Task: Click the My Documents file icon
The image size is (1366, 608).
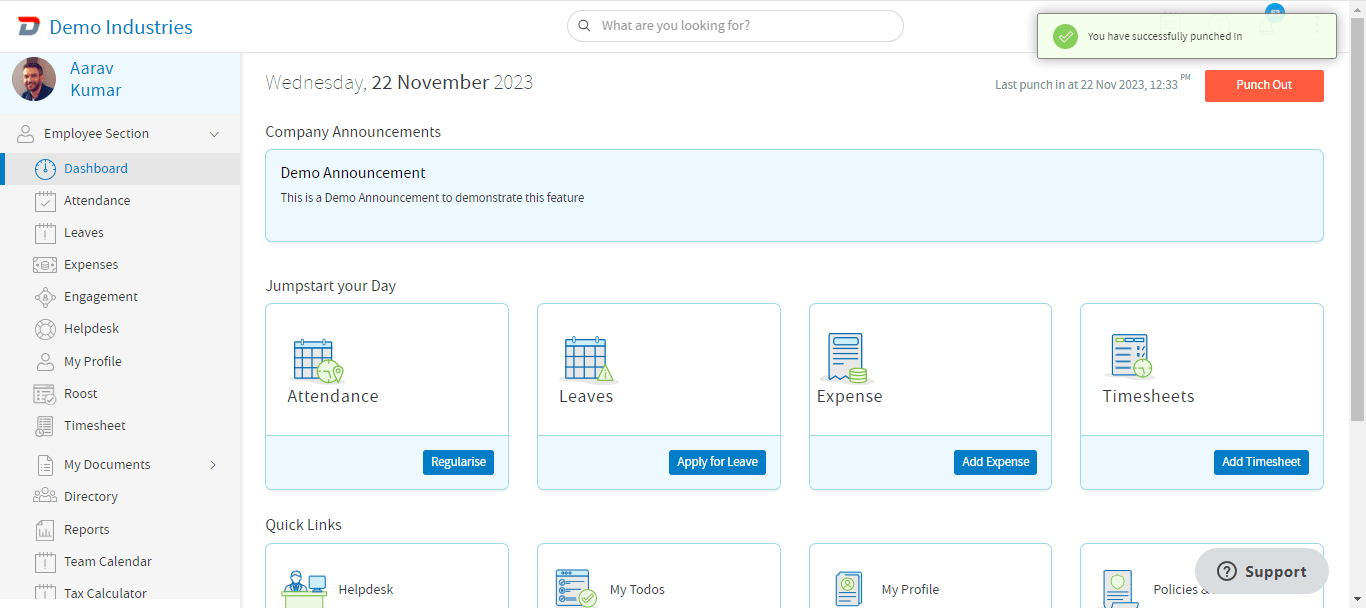Action: click(x=45, y=465)
